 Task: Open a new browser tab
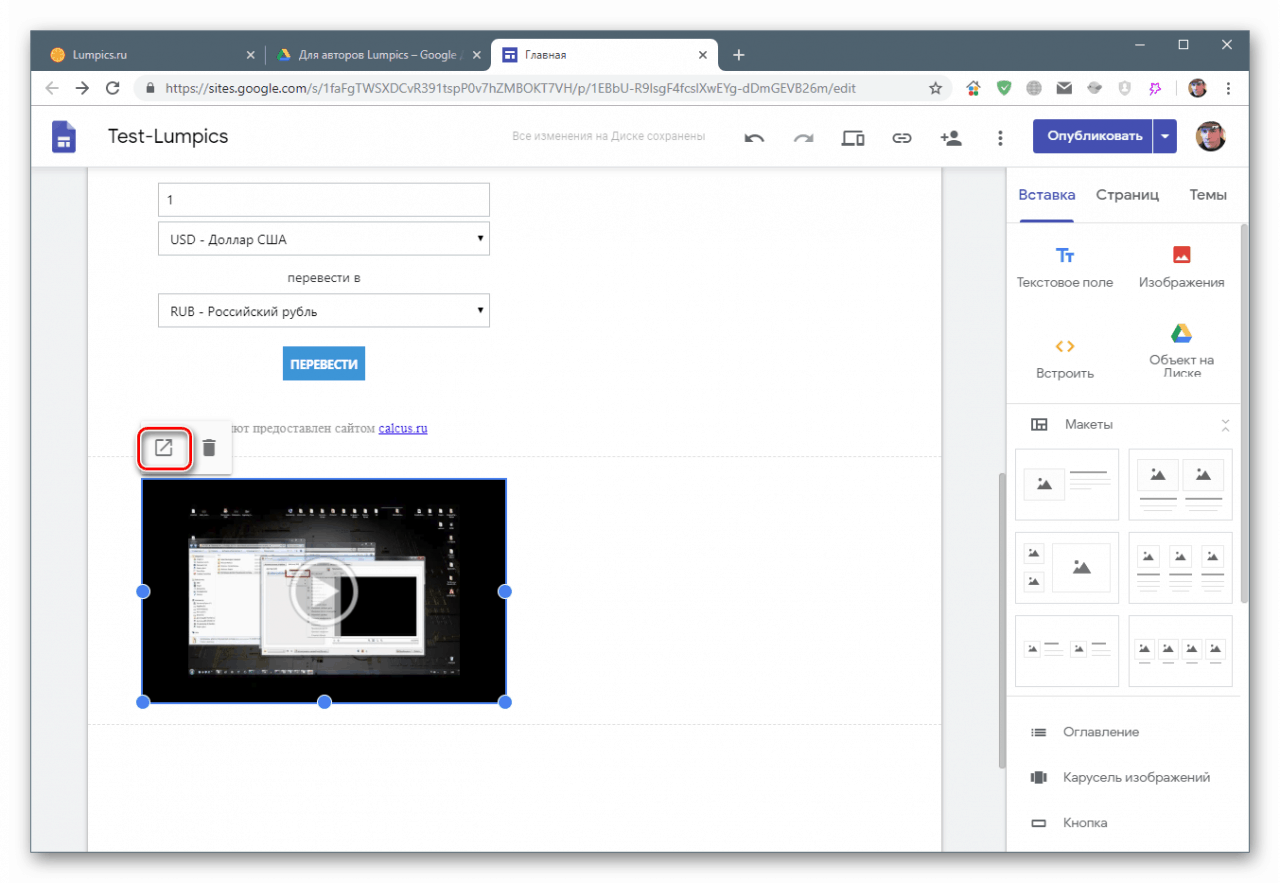tap(738, 55)
